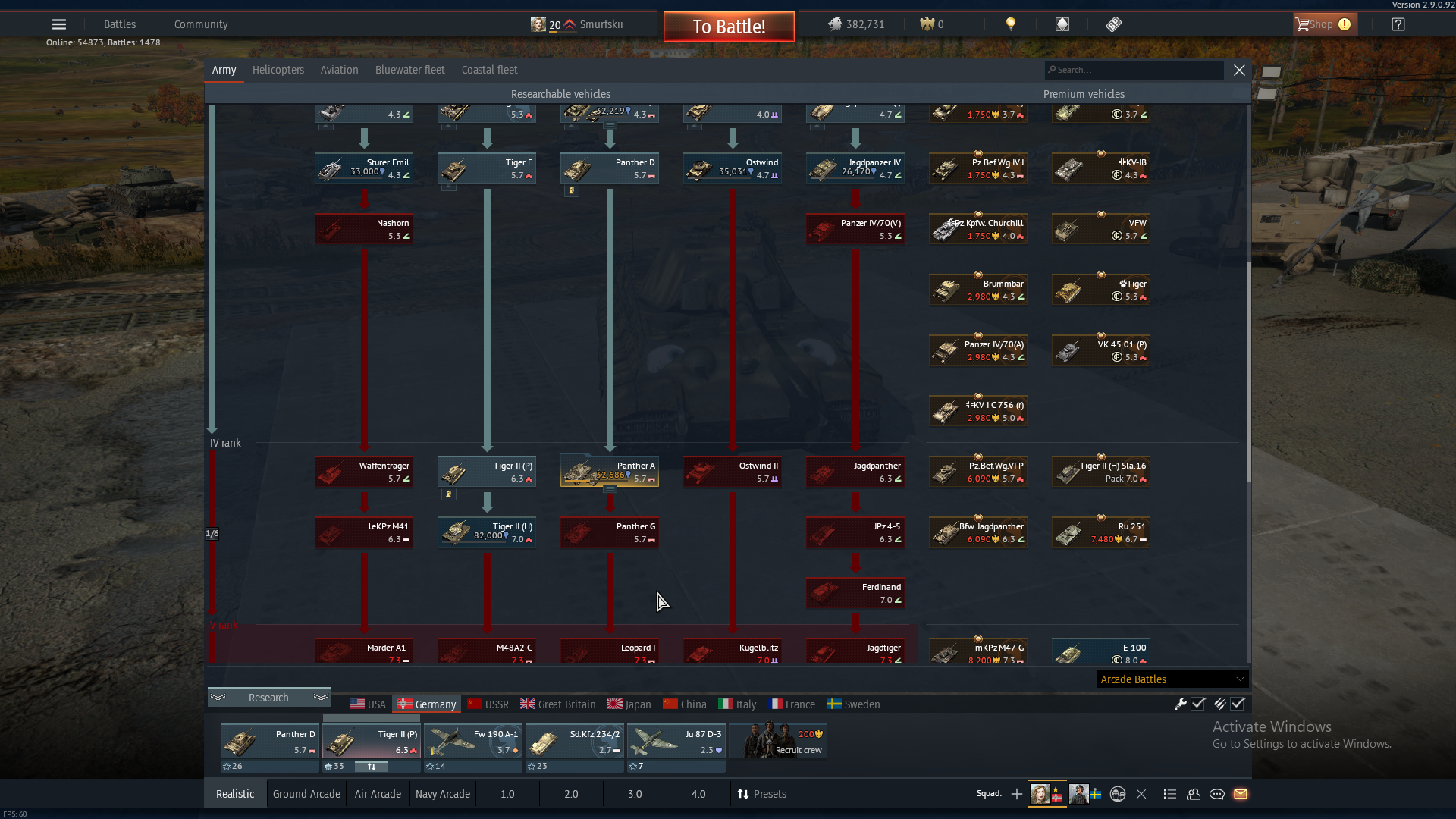Click the wrench auto-repair icon
Screen dimensions: 1456x819
(x=1180, y=704)
